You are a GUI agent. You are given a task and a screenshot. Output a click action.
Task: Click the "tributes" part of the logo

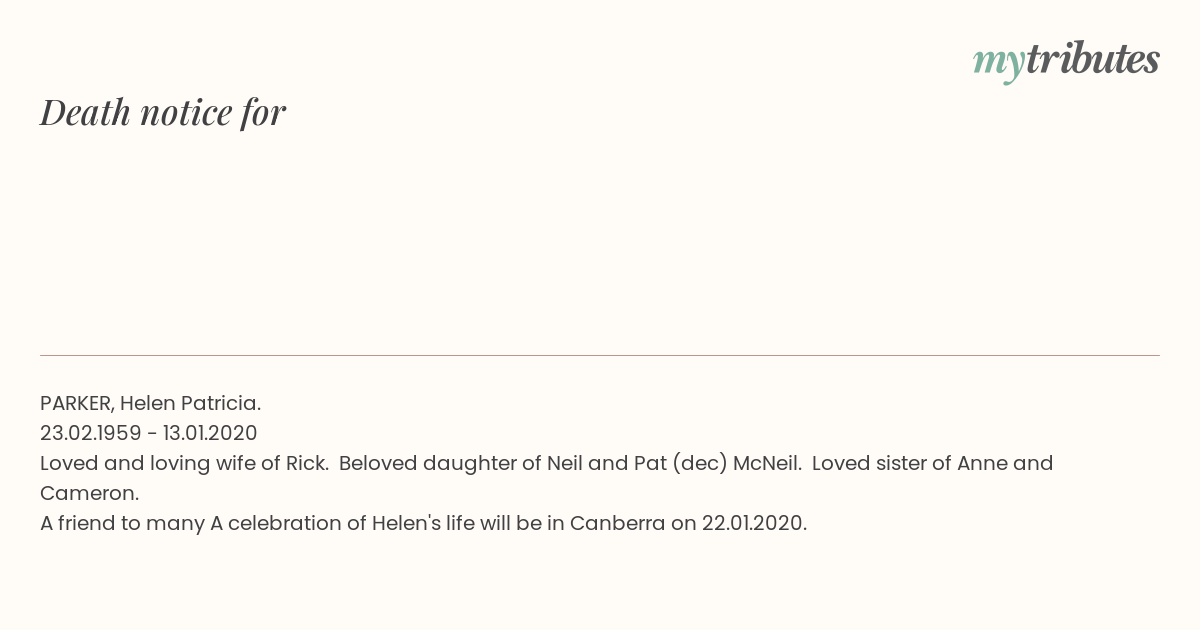tap(1093, 59)
